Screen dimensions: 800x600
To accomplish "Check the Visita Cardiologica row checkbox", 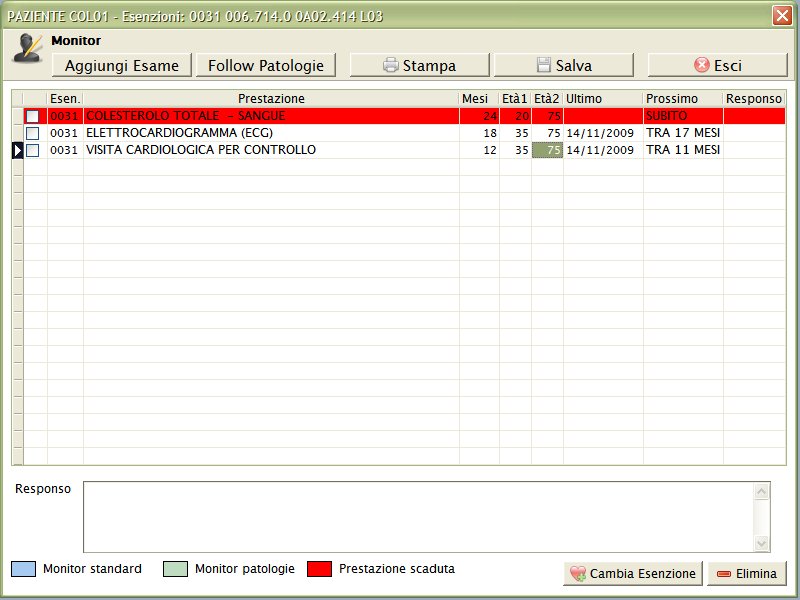I will [33, 150].
